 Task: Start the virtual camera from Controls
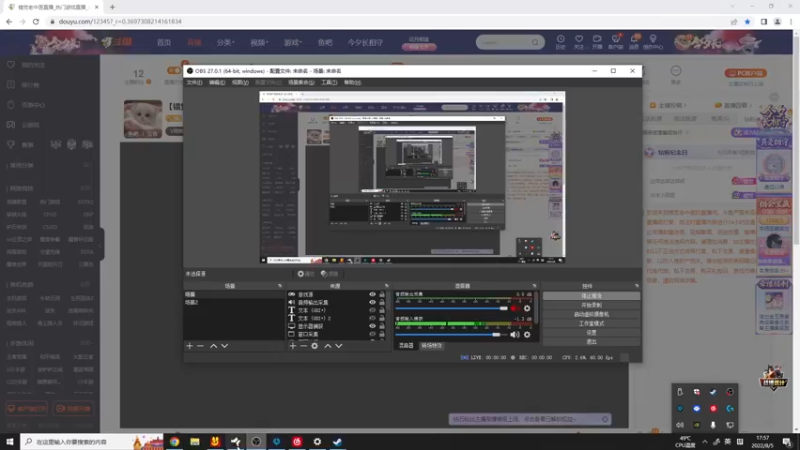(591, 314)
